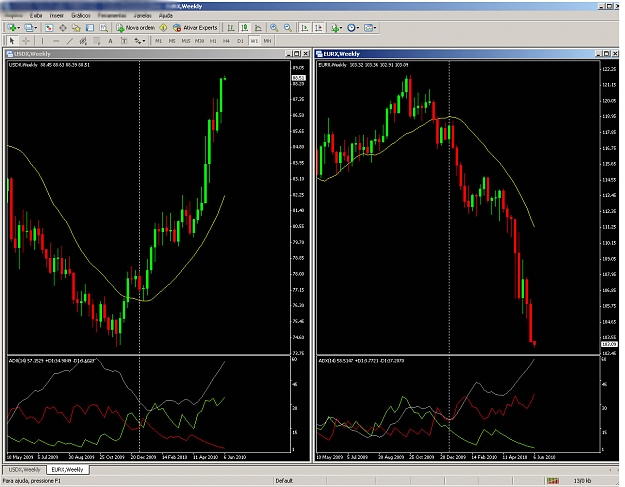The image size is (625, 487).
Task: Open the Strategy Tester icon
Action: pos(104,27)
